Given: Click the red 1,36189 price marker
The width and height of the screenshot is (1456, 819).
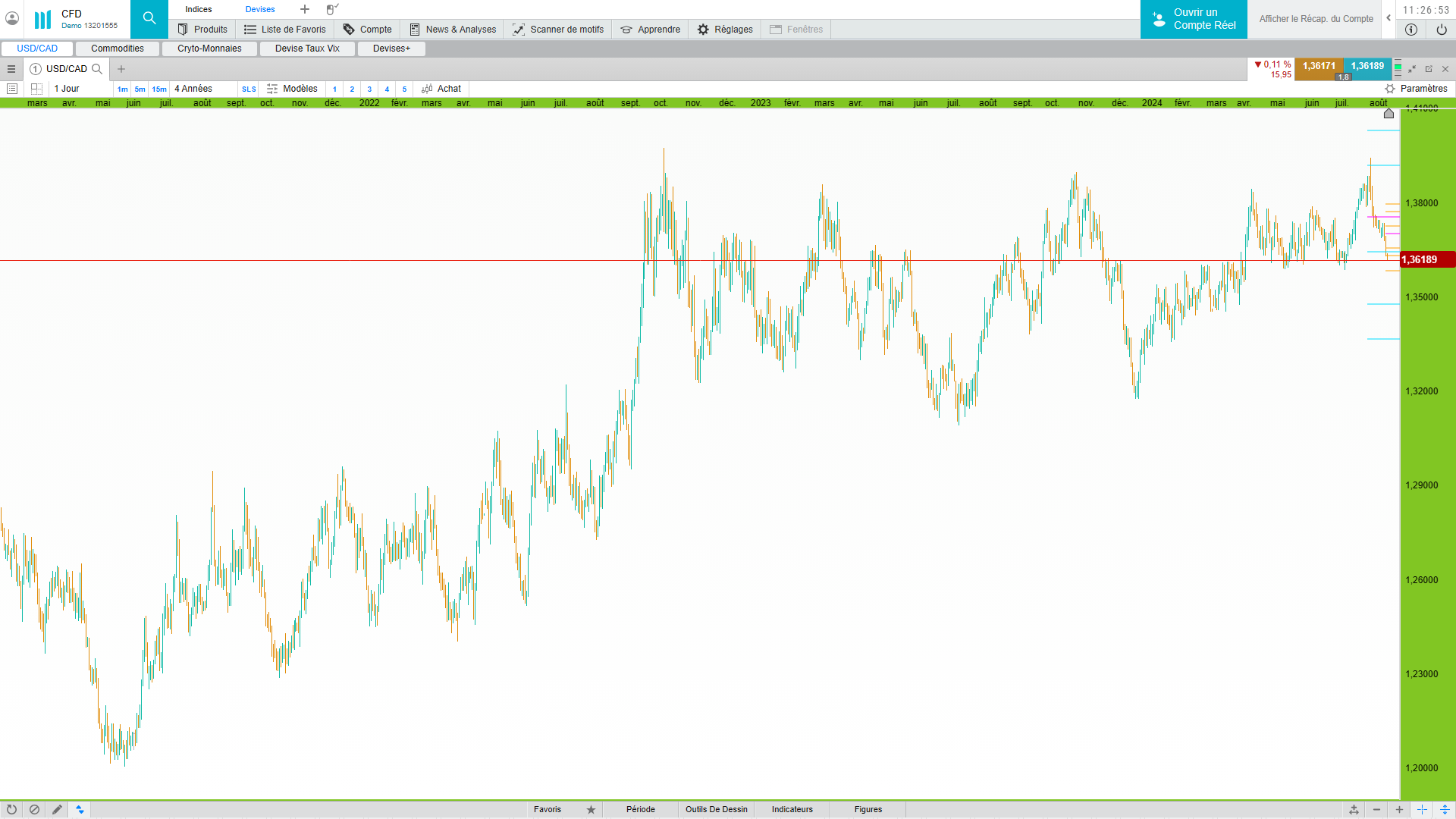Looking at the screenshot, I should tap(1426, 259).
